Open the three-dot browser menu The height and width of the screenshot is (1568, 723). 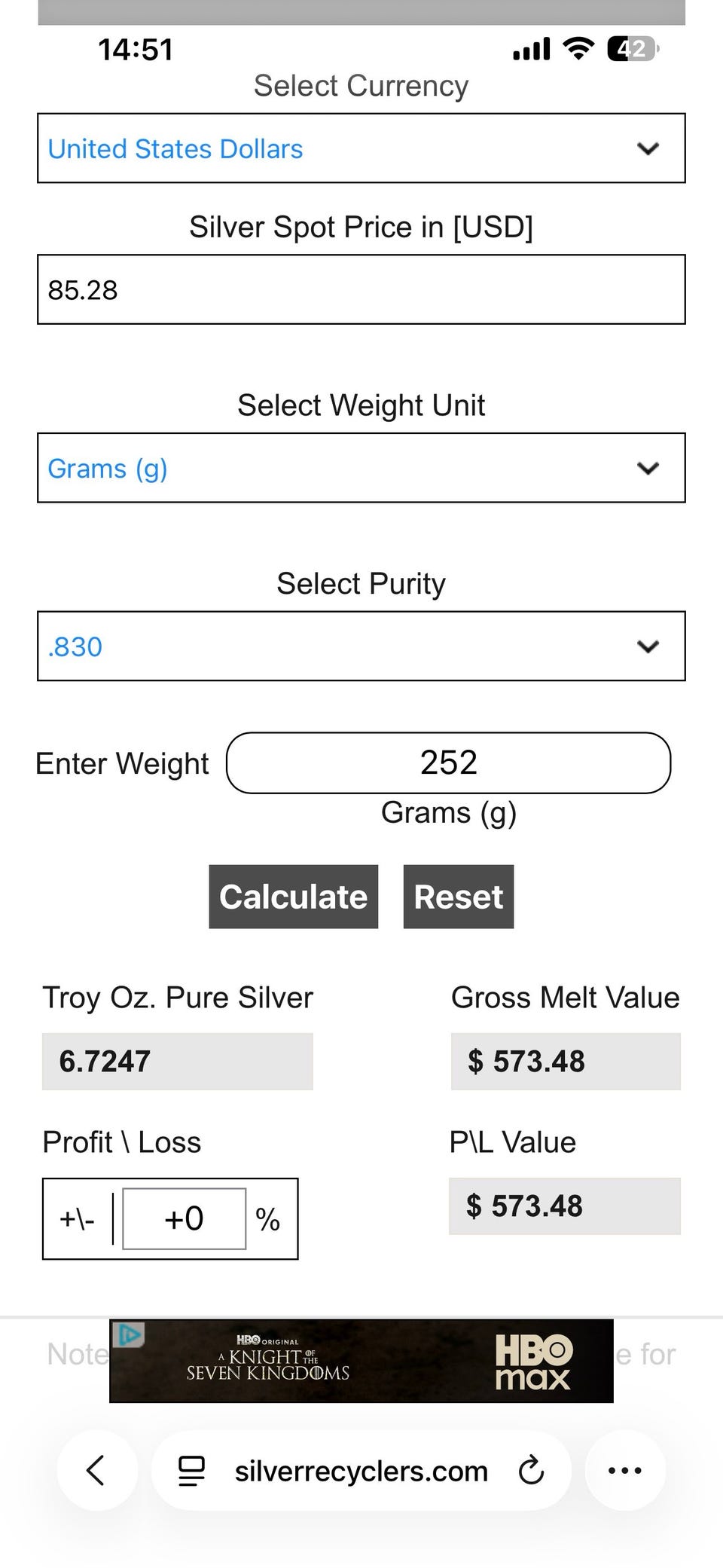click(x=624, y=1469)
